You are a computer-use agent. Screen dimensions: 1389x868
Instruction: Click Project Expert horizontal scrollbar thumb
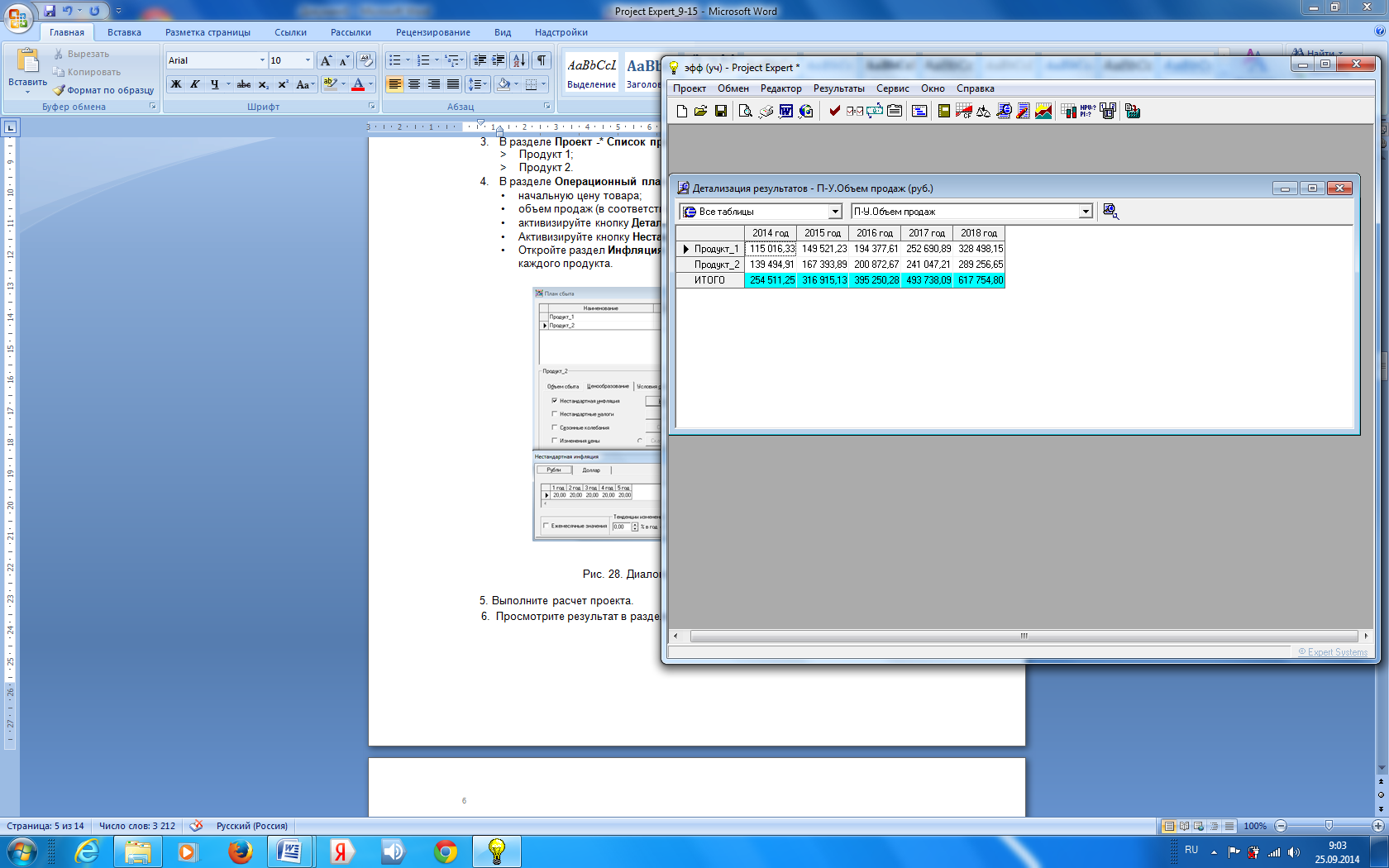tap(1024, 636)
